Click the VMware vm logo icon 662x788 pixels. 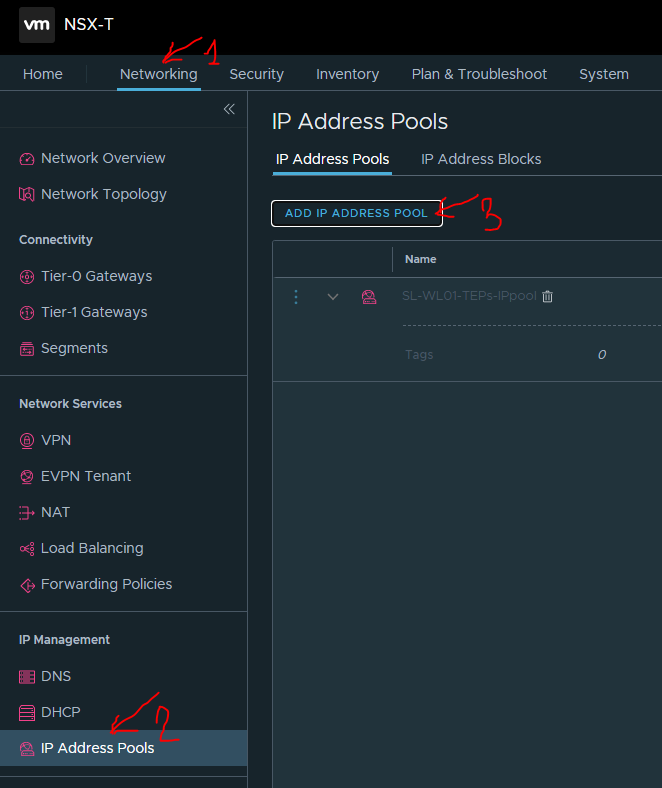coord(37,25)
